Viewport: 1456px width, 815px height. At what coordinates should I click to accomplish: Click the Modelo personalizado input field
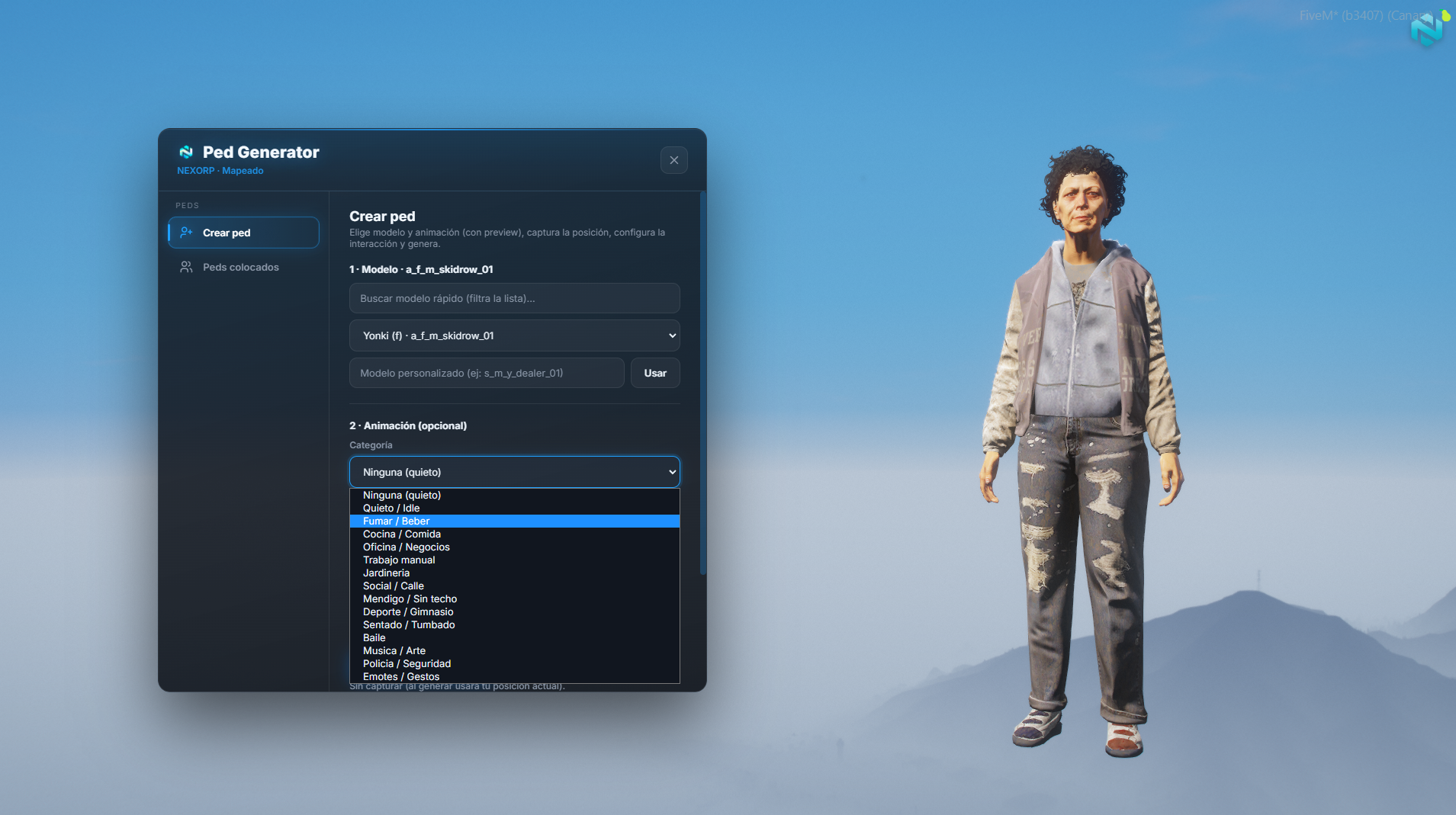[x=487, y=373]
